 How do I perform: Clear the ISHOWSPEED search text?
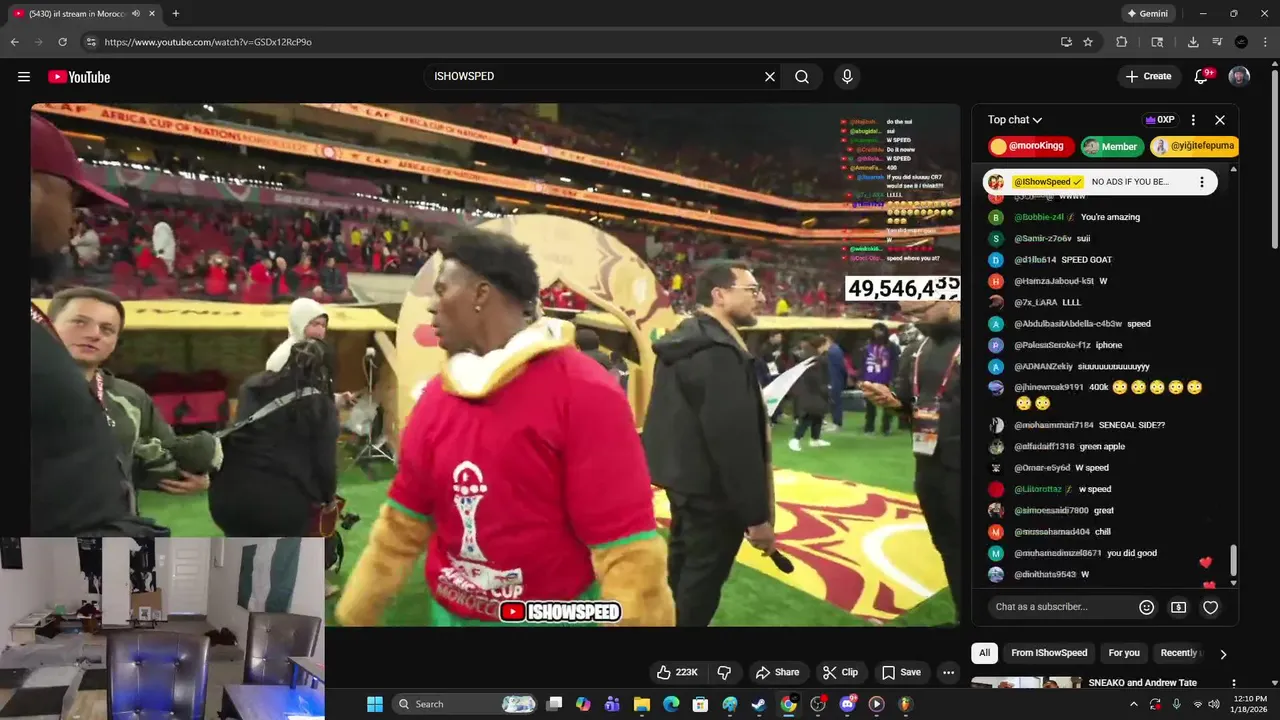point(770,76)
